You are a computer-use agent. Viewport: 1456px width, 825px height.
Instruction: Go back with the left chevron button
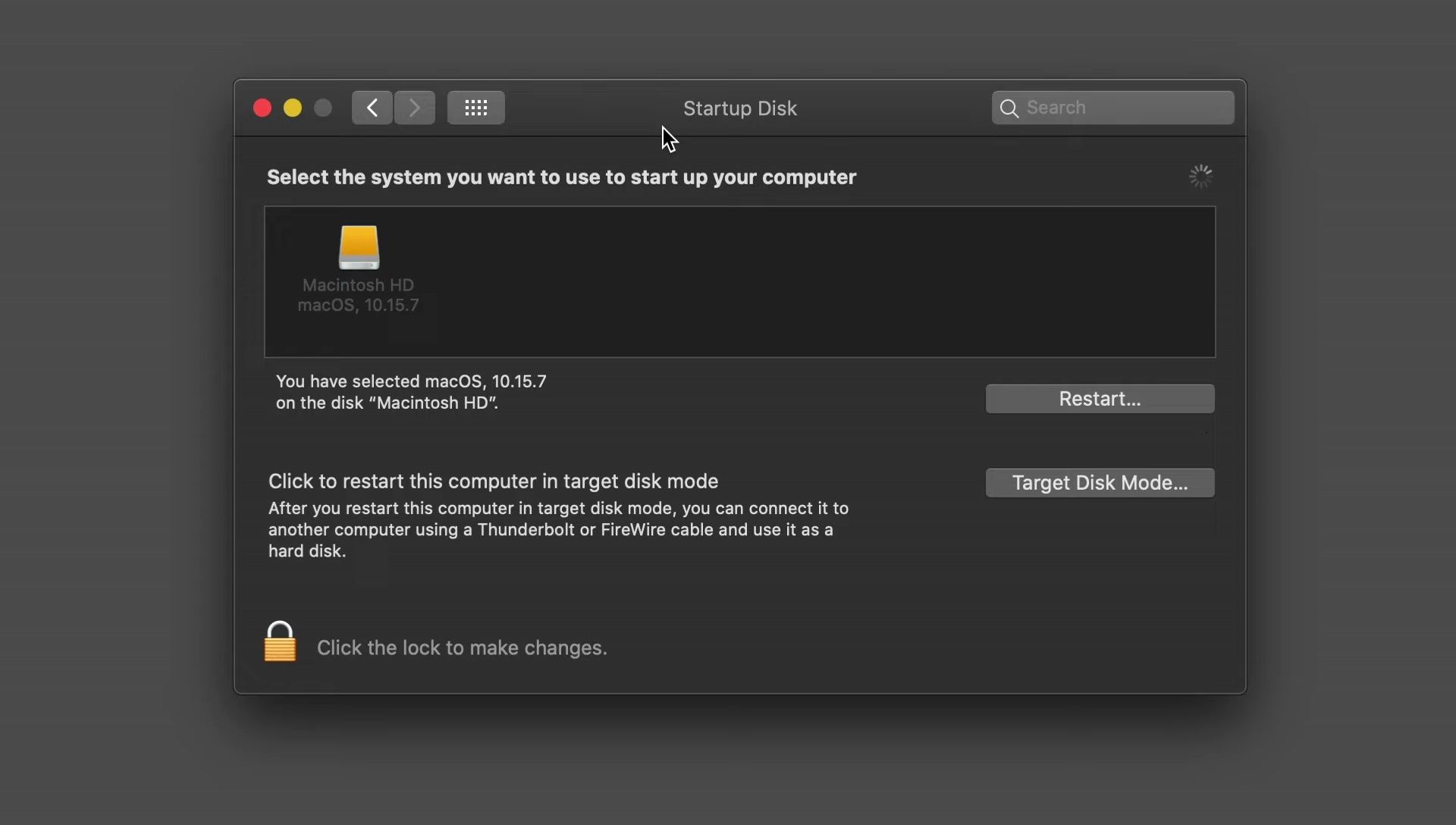click(x=372, y=108)
